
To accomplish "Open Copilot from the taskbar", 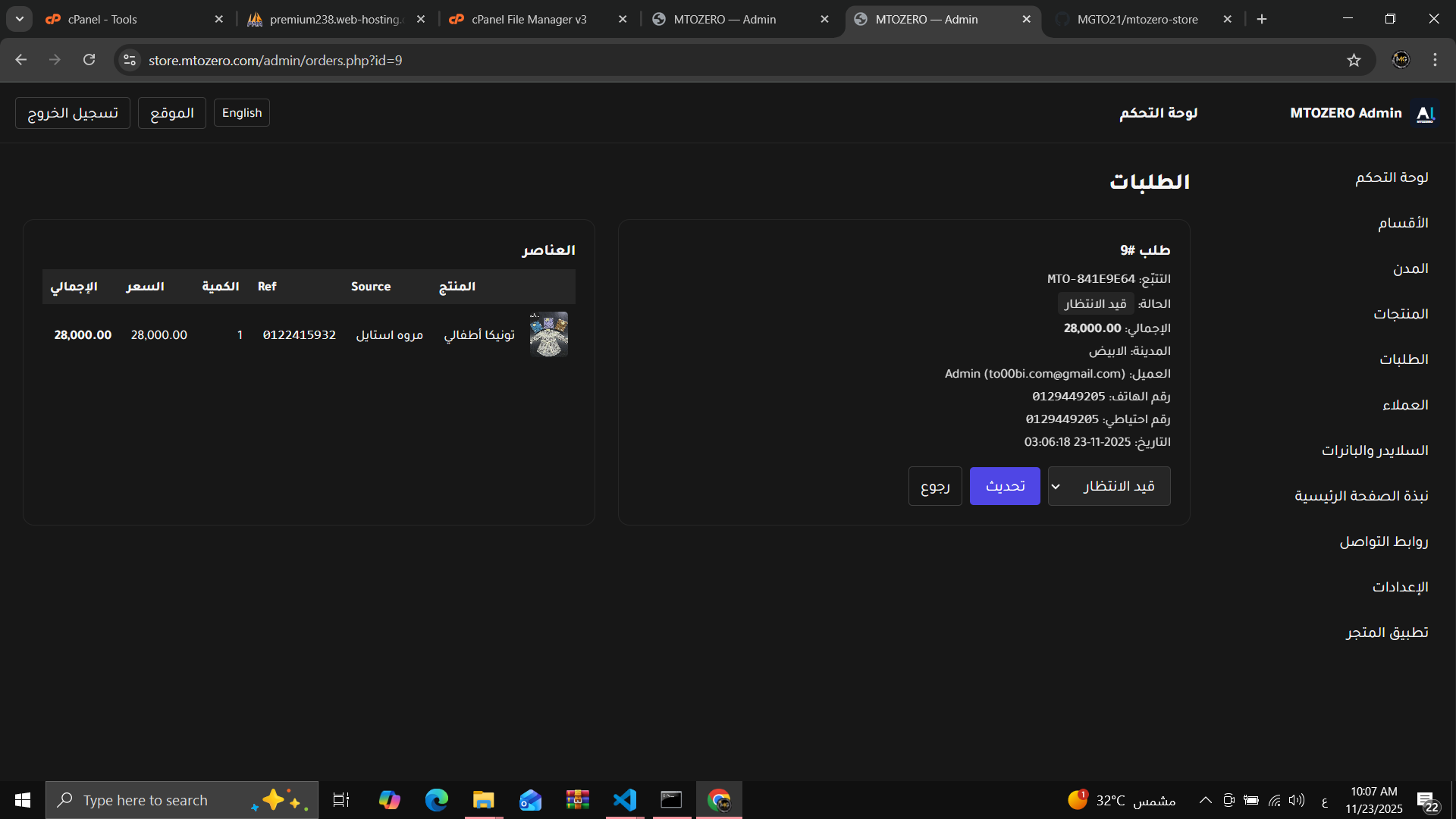I will pos(389,799).
